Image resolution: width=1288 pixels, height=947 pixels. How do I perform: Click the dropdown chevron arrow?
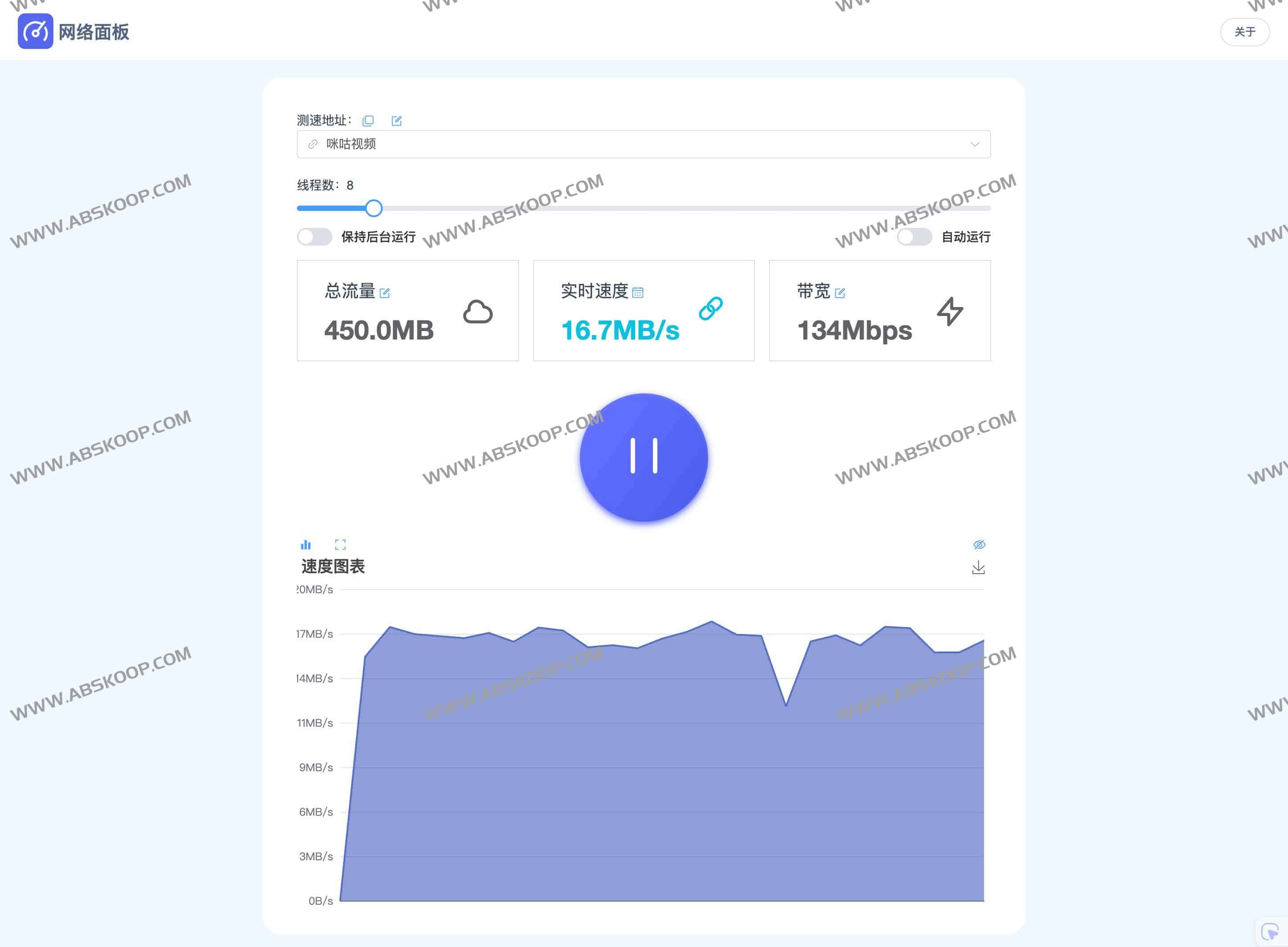tap(975, 144)
